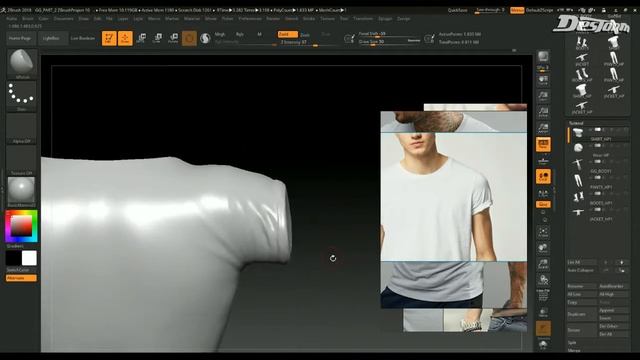Enable the Mrgb channel button
Viewport: 640px width, 360px height.
(x=220, y=34)
